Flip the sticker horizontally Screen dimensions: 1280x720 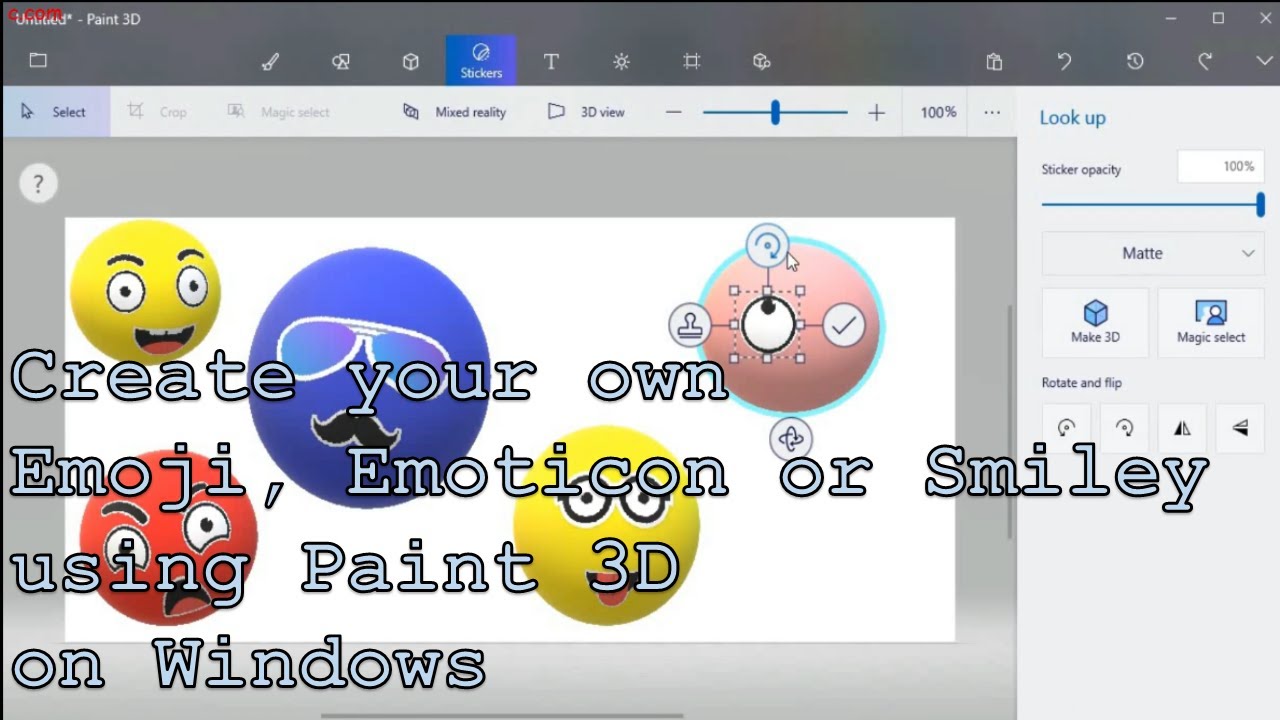(x=1182, y=428)
